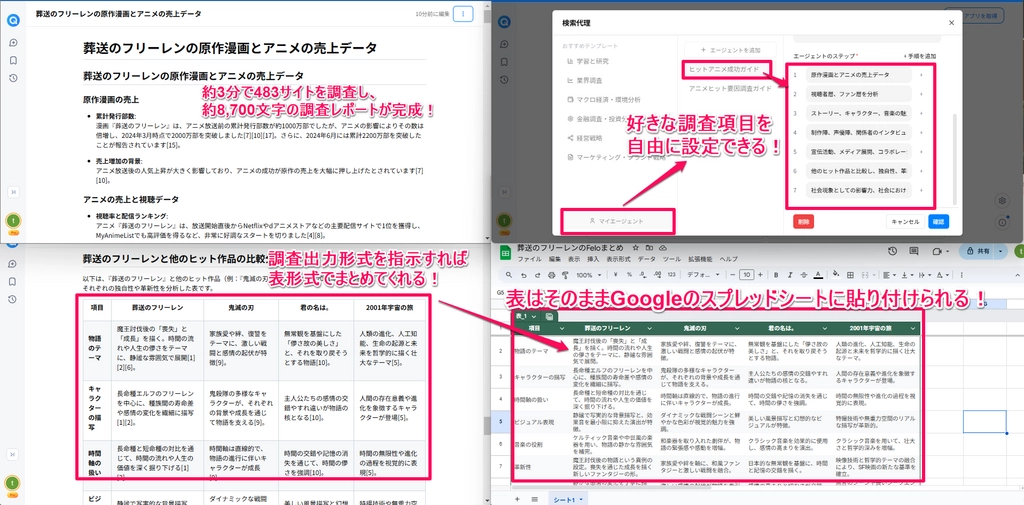Click the plus beside step 7 社会現象としての影響力
Image resolution: width=1024 pixels, height=505 pixels.
pos(921,190)
